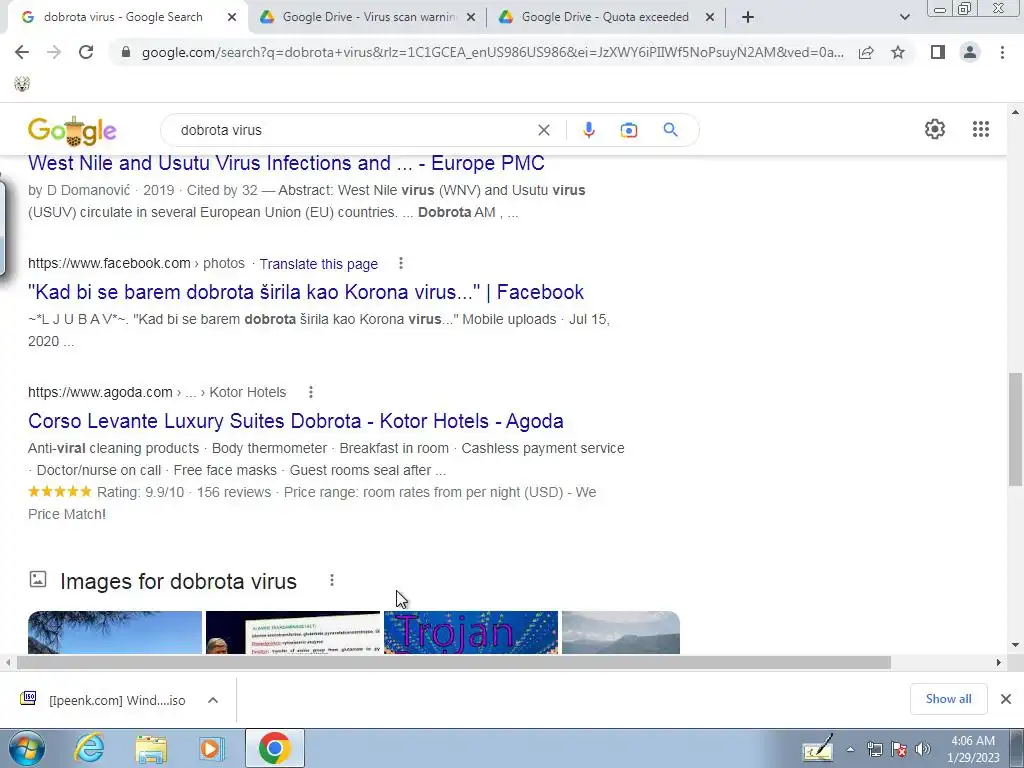Viewport: 1024px width, 768px height.
Task: Close the Virus scan warning tab
Action: point(470,18)
